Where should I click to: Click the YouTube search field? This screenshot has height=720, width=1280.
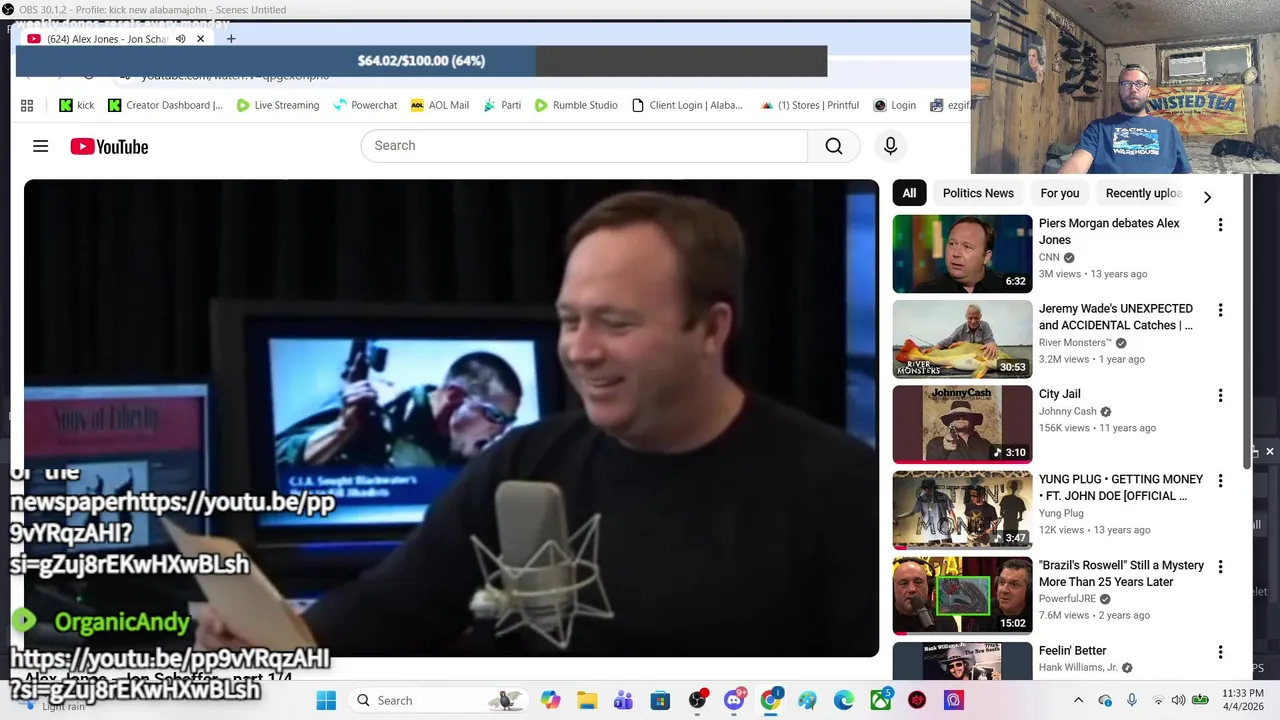pos(584,146)
